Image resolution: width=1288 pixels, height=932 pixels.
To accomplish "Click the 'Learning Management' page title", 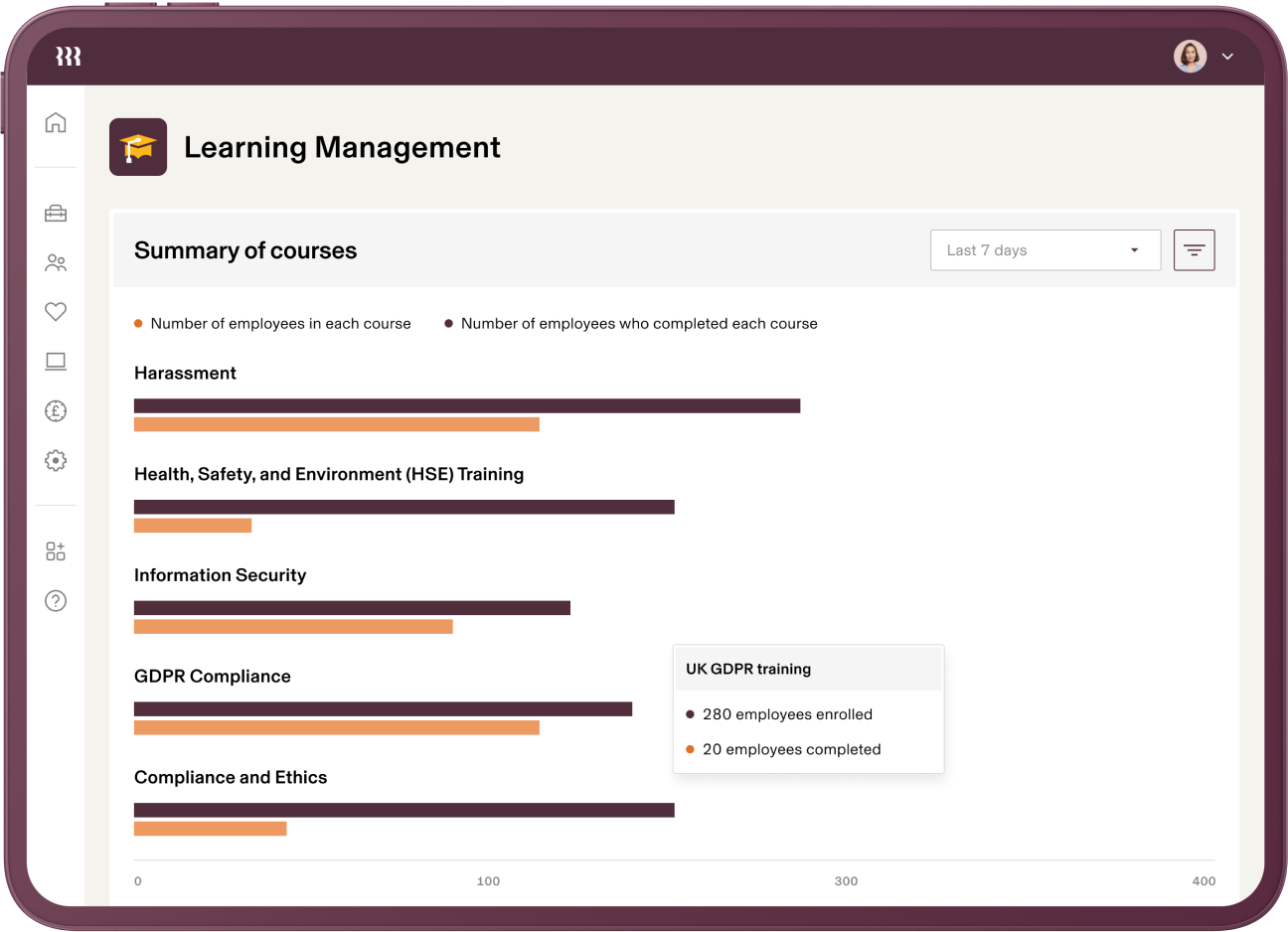I will point(342,147).
